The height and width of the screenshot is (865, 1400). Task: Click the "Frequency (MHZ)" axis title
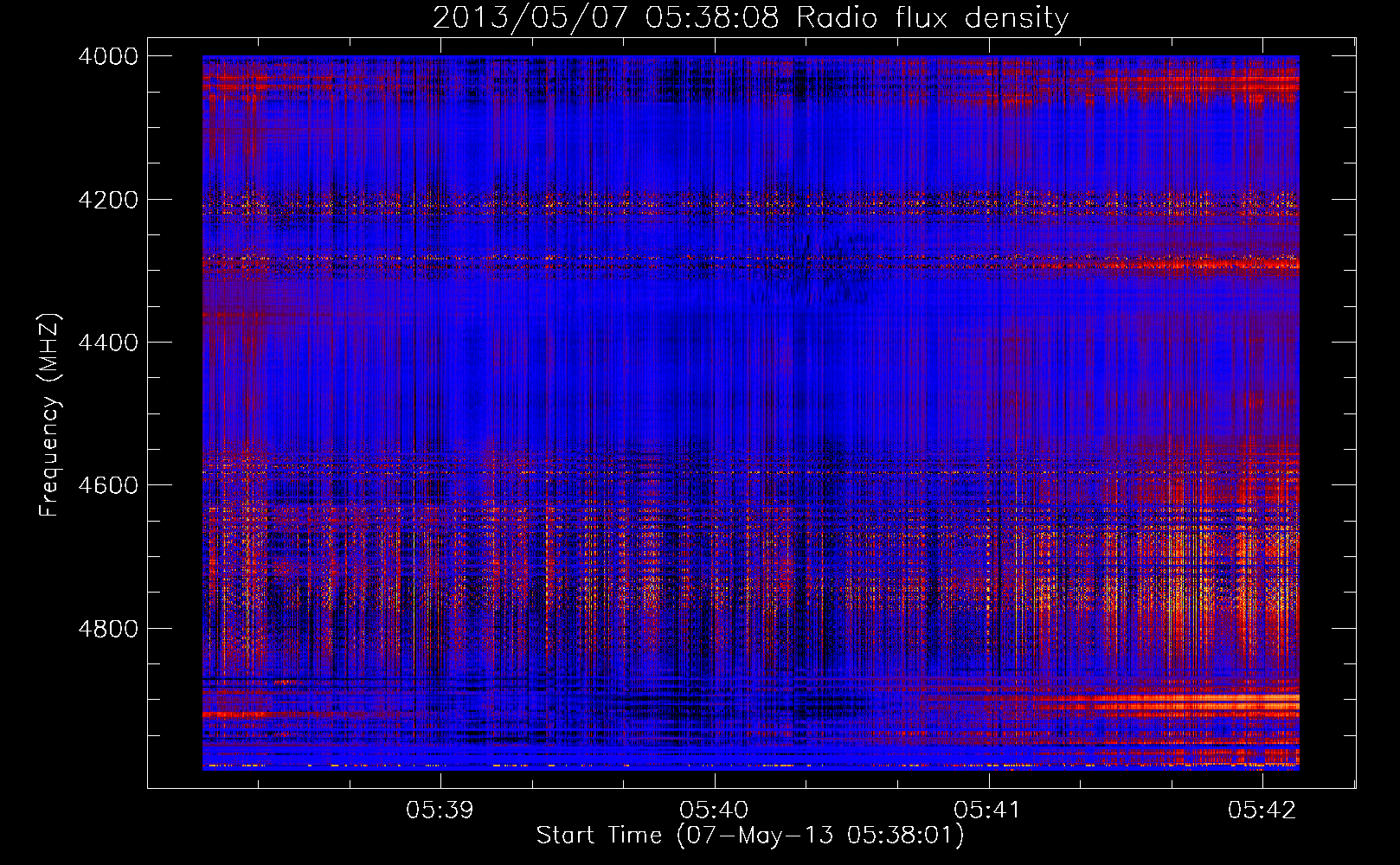pos(50,415)
